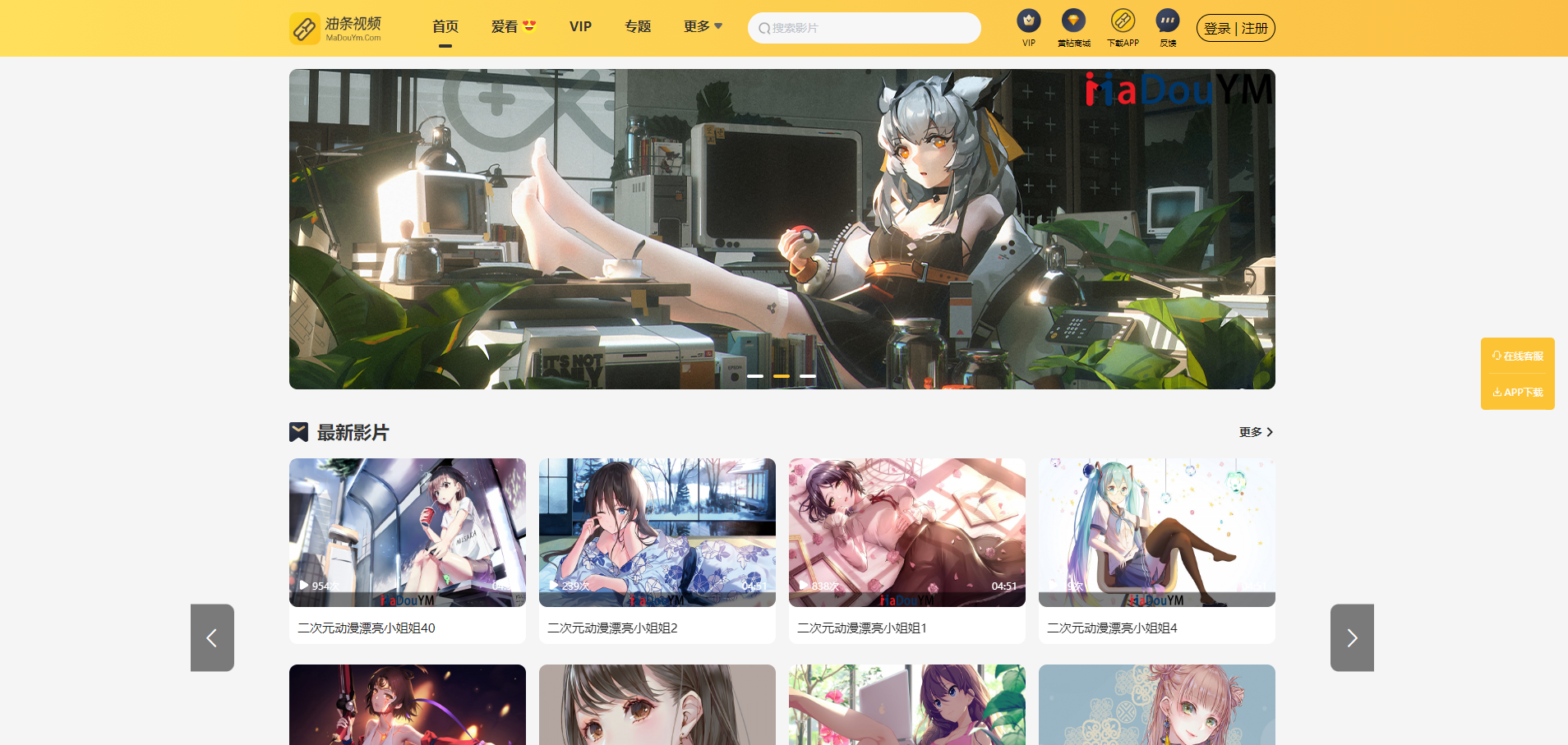1568x745 pixels.
Task: Open the 爱看 navigation item
Action: 513,27
